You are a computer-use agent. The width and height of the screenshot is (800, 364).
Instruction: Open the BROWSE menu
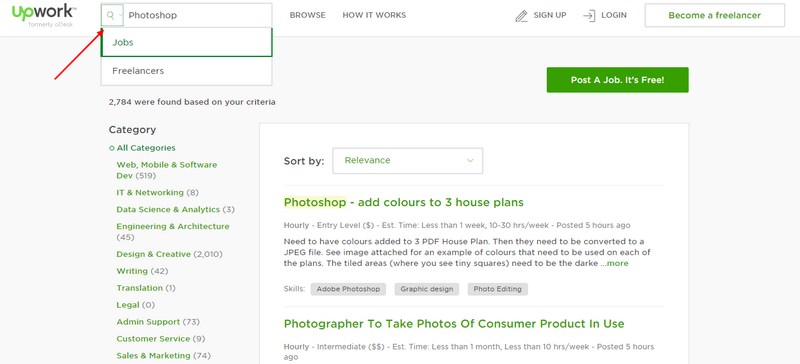pyautogui.click(x=308, y=15)
